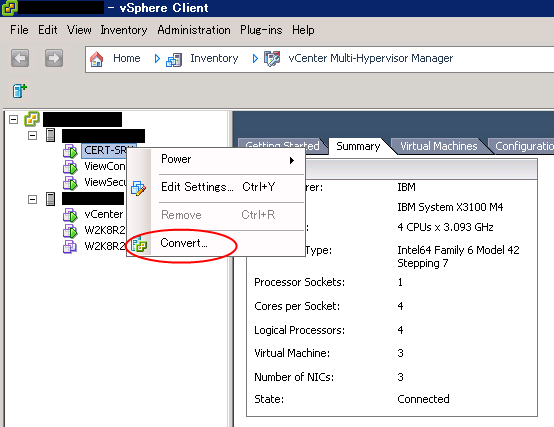Click the breadcrumb arrow before vCenter Multi-Hypervisor Manager
554x427 pixels.
click(255, 59)
